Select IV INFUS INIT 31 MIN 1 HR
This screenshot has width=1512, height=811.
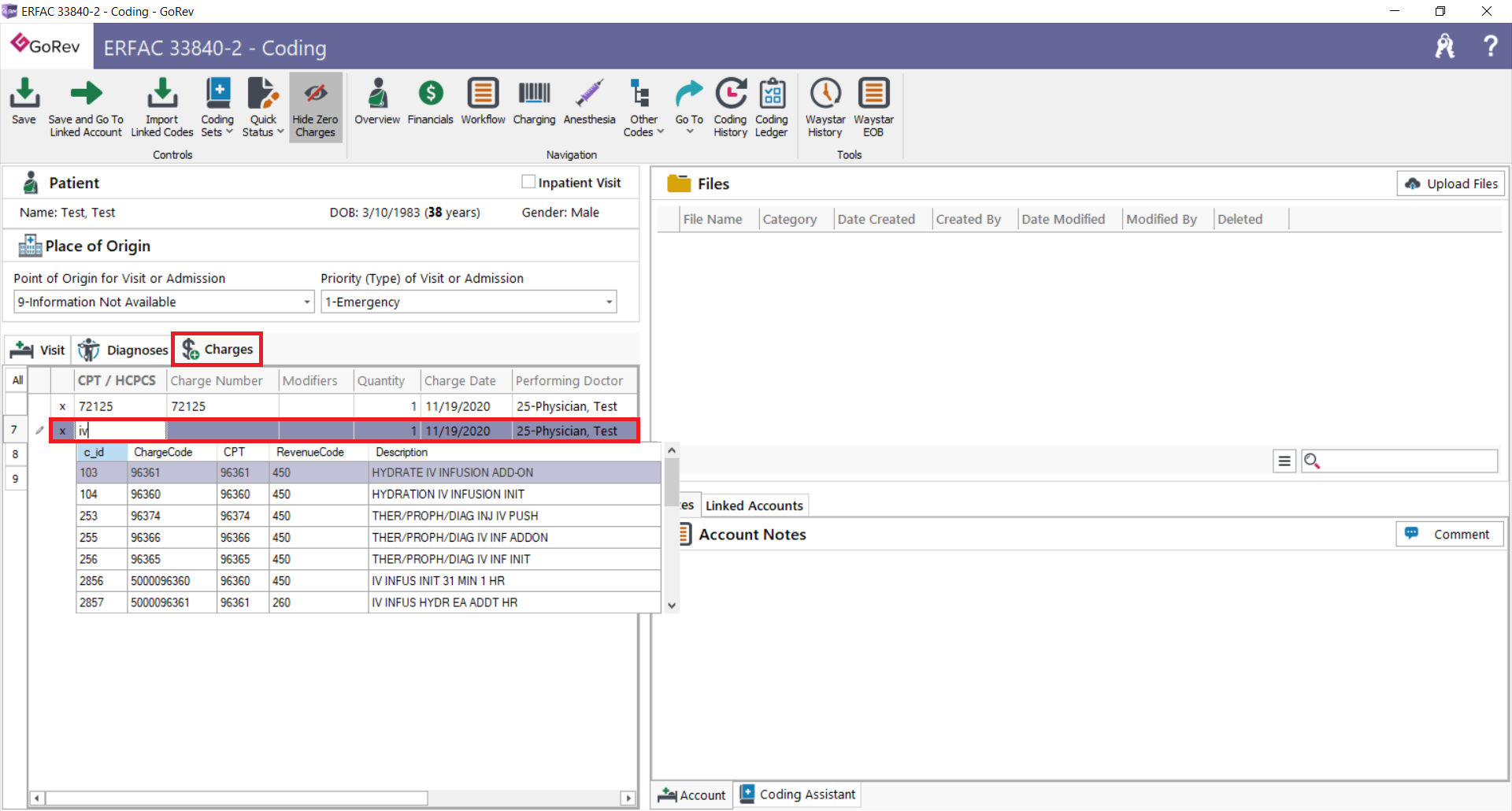coord(369,581)
